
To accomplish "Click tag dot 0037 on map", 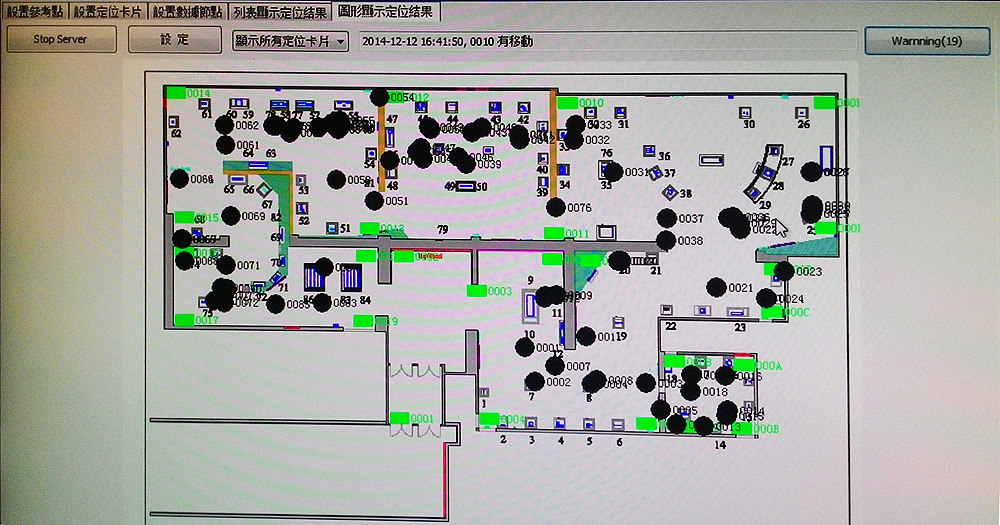I will pyautogui.click(x=667, y=218).
